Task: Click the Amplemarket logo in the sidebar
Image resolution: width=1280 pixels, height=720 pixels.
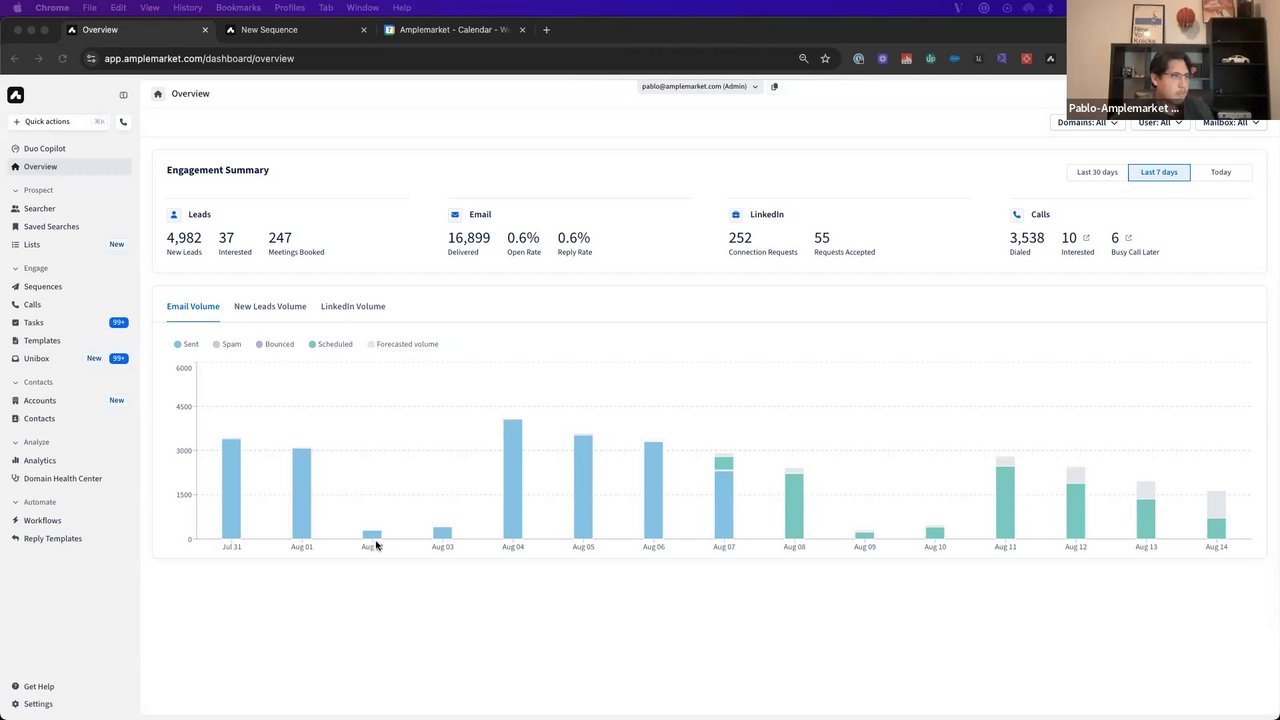Action: [15, 95]
